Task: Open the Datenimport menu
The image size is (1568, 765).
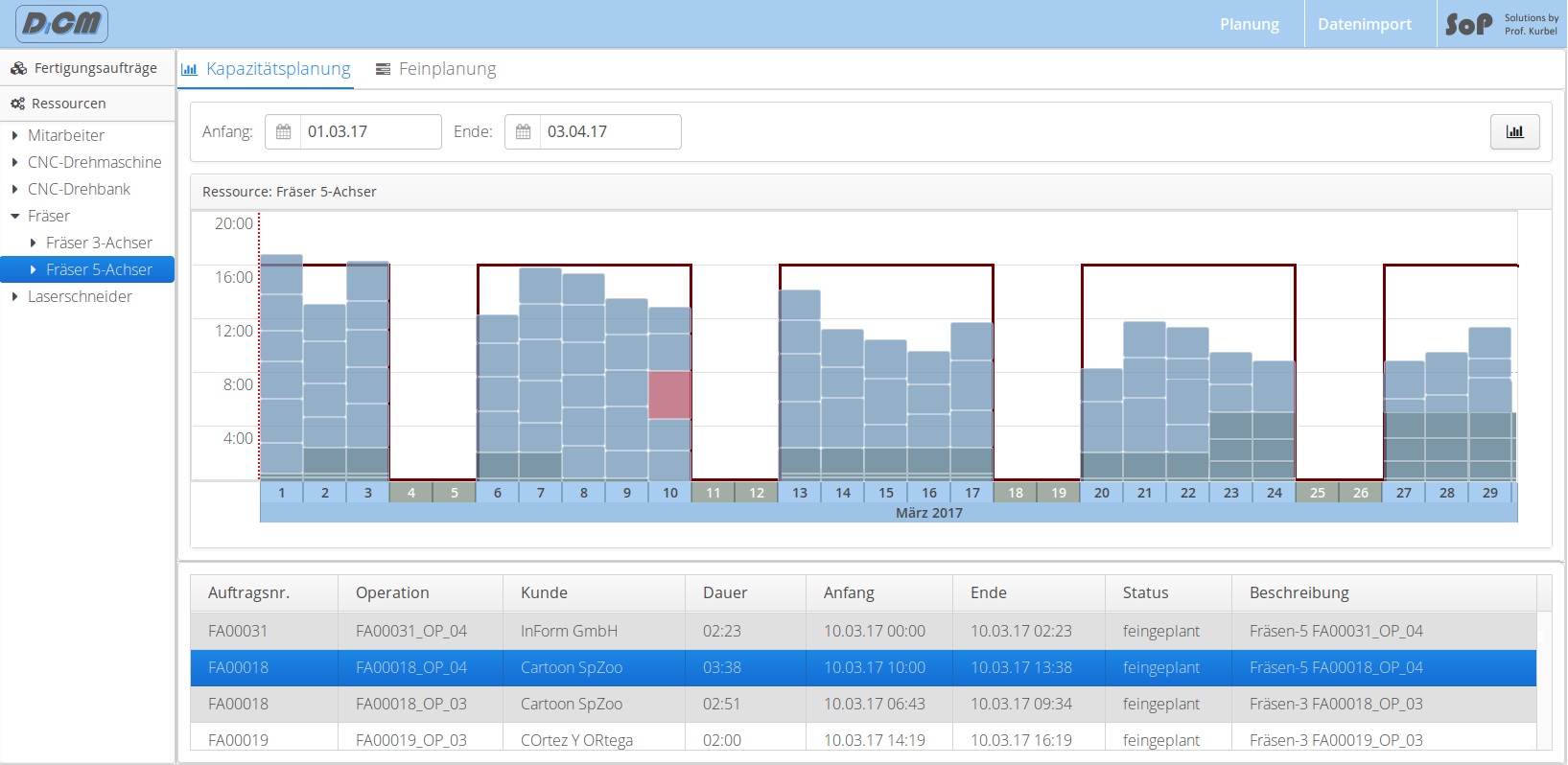Action: click(1364, 24)
